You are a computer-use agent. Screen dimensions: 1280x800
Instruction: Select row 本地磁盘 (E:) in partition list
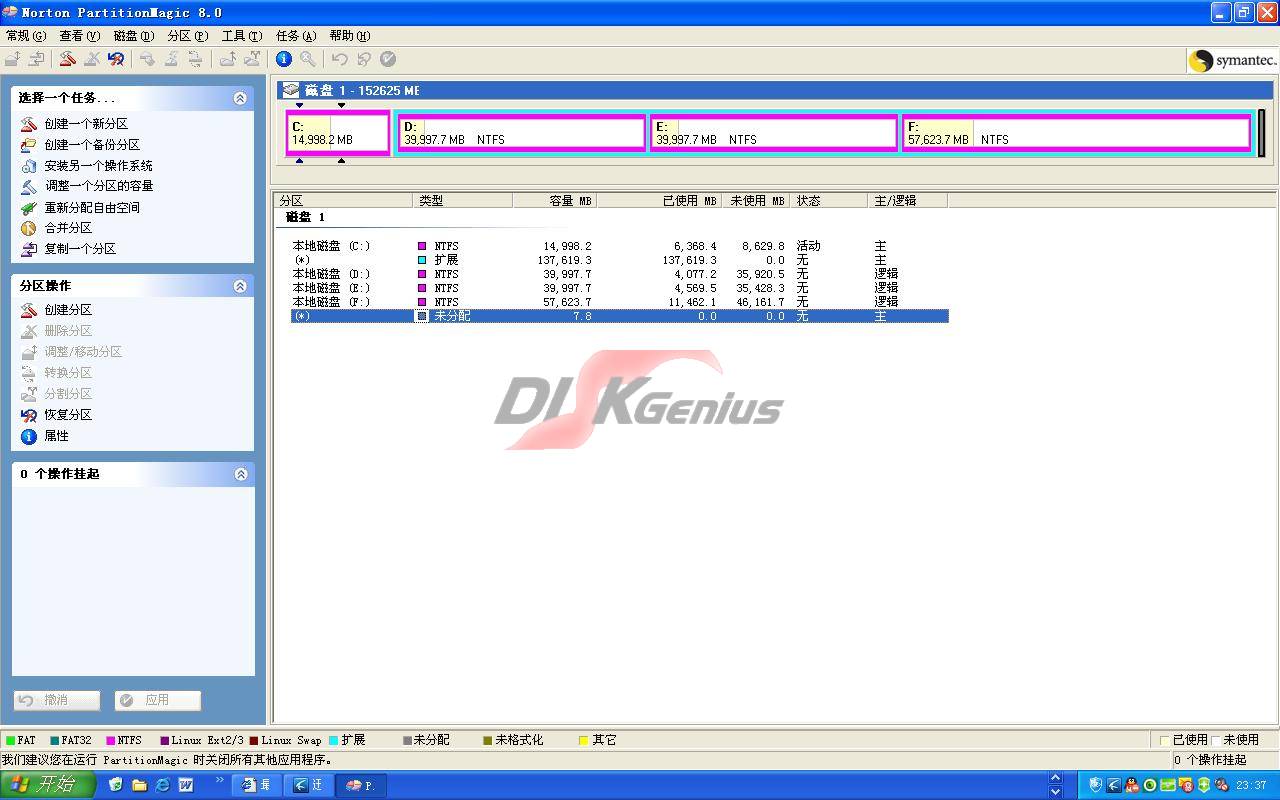(619, 288)
